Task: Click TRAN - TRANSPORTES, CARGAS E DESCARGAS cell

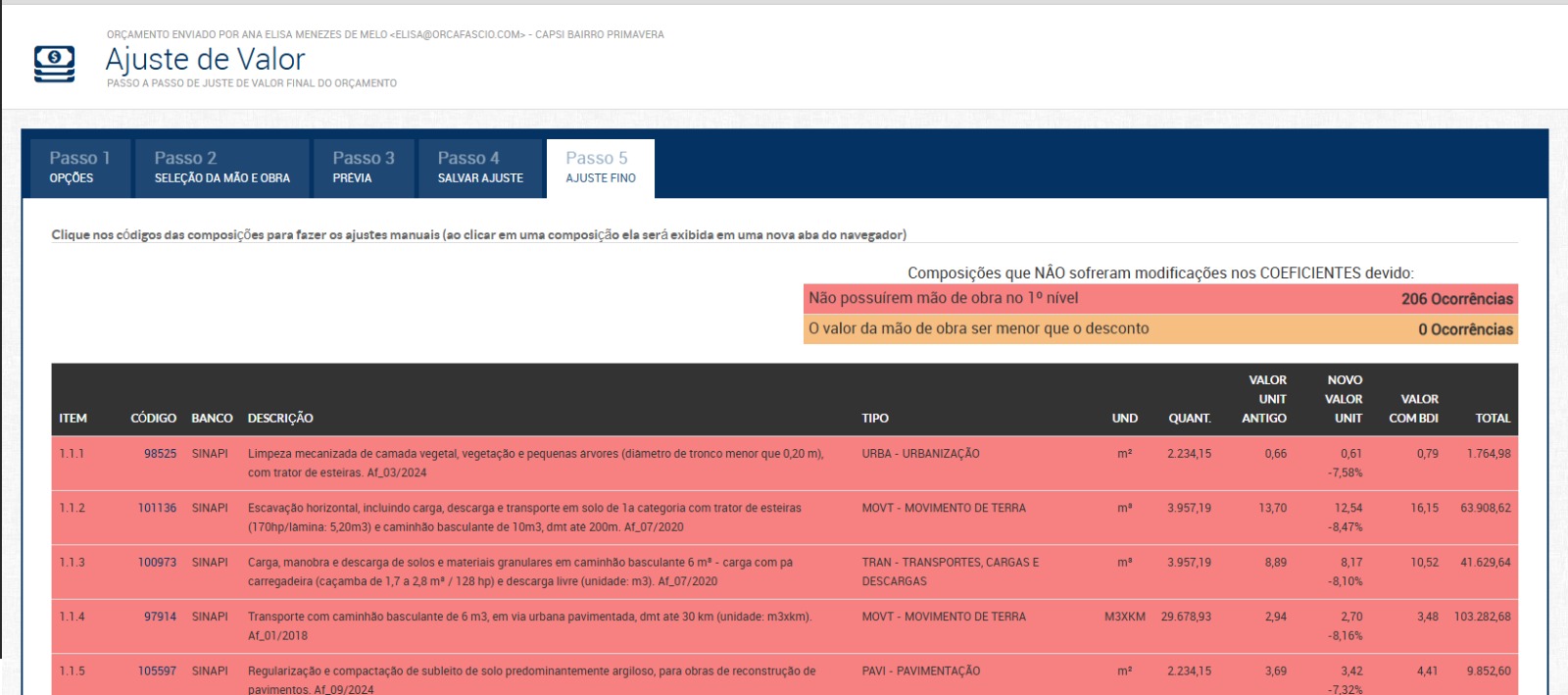Action: 951,571
